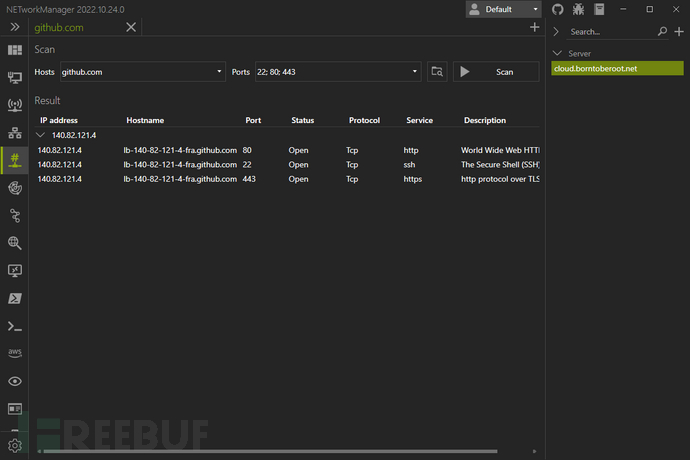The image size is (690, 460).
Task: Open the Network Interface tool
Action: 15,77
